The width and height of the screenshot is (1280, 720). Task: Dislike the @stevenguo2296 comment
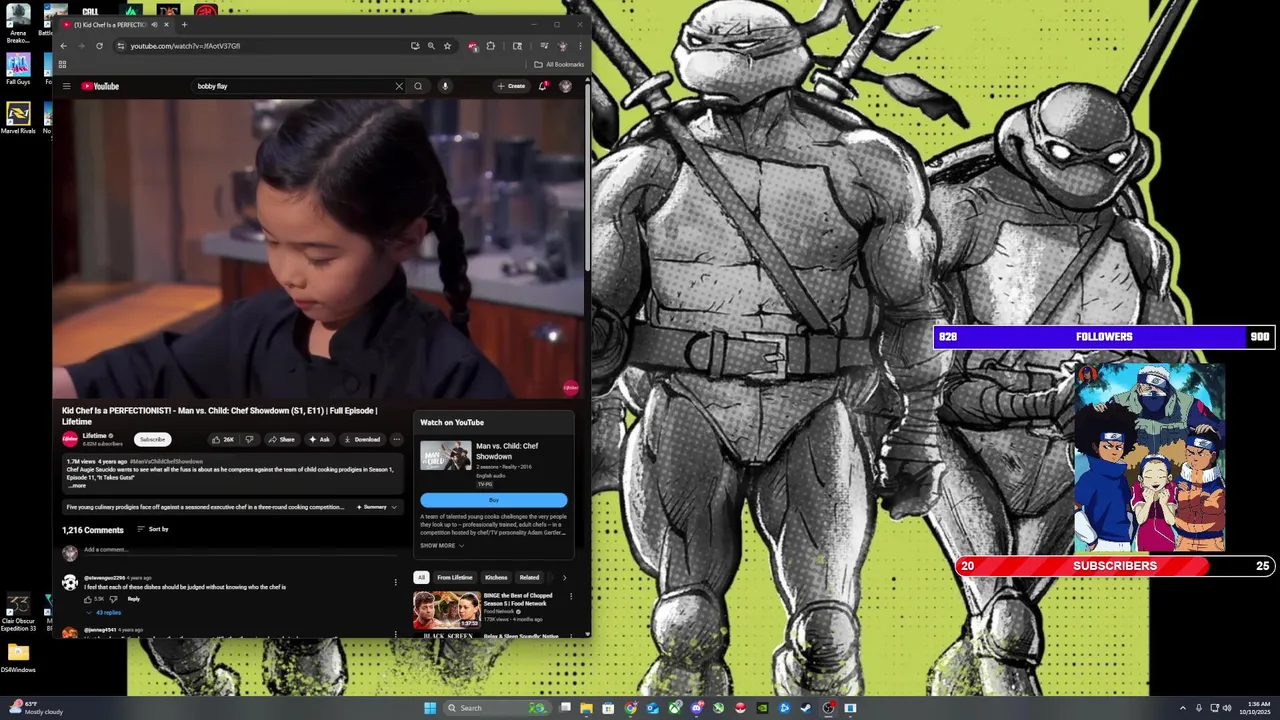click(113, 599)
